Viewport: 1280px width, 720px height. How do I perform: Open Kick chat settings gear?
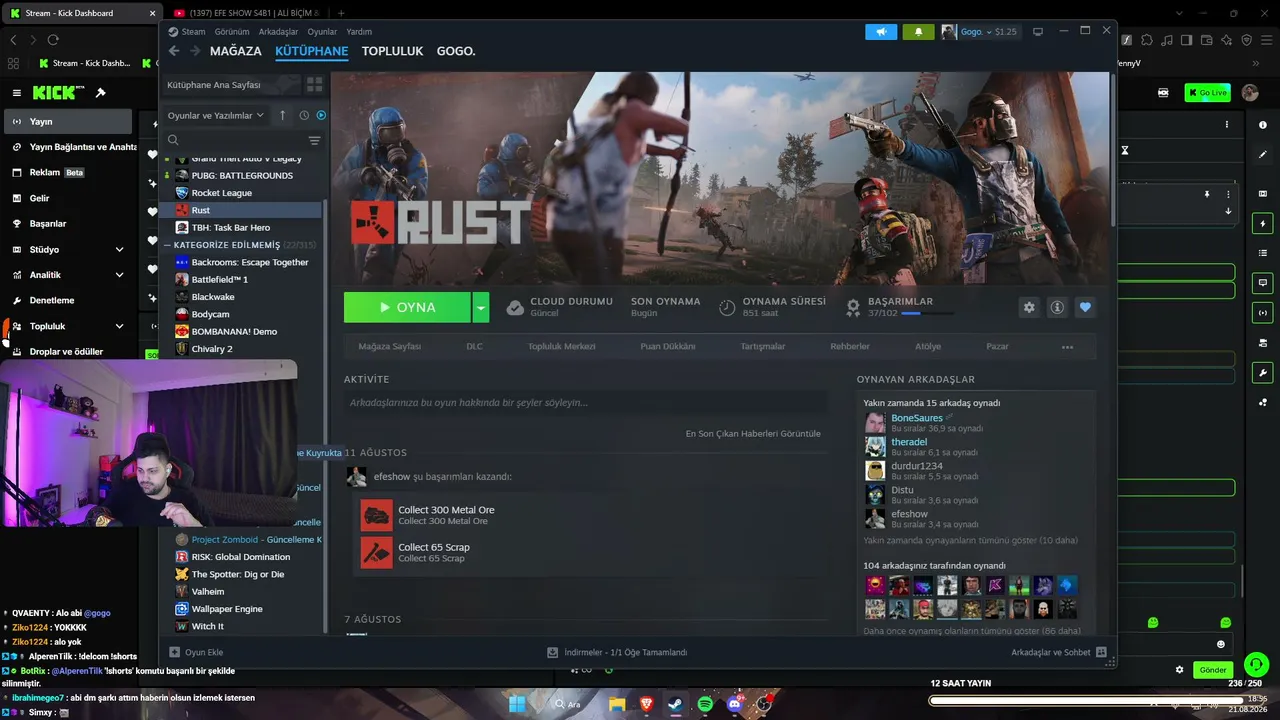point(1180,670)
